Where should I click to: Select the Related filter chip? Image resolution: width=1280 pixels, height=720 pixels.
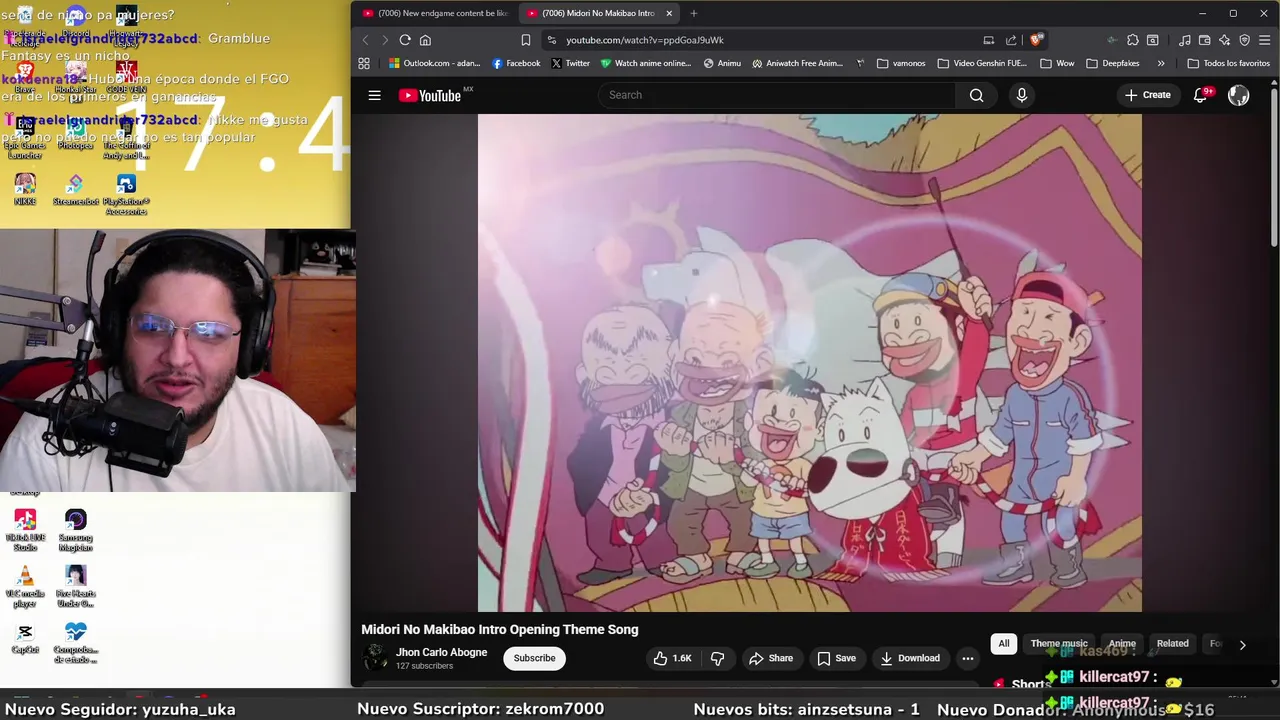pos(1172,644)
